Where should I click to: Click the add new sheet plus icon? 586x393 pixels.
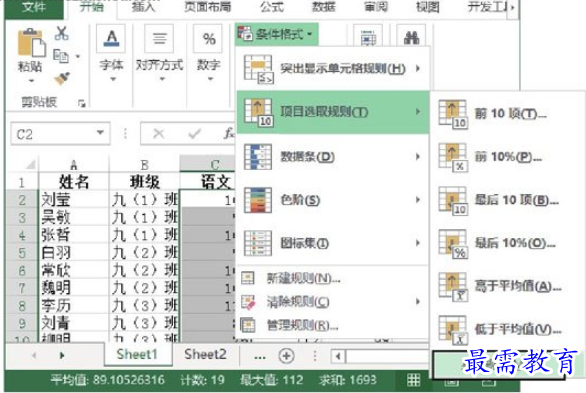tap(286, 356)
